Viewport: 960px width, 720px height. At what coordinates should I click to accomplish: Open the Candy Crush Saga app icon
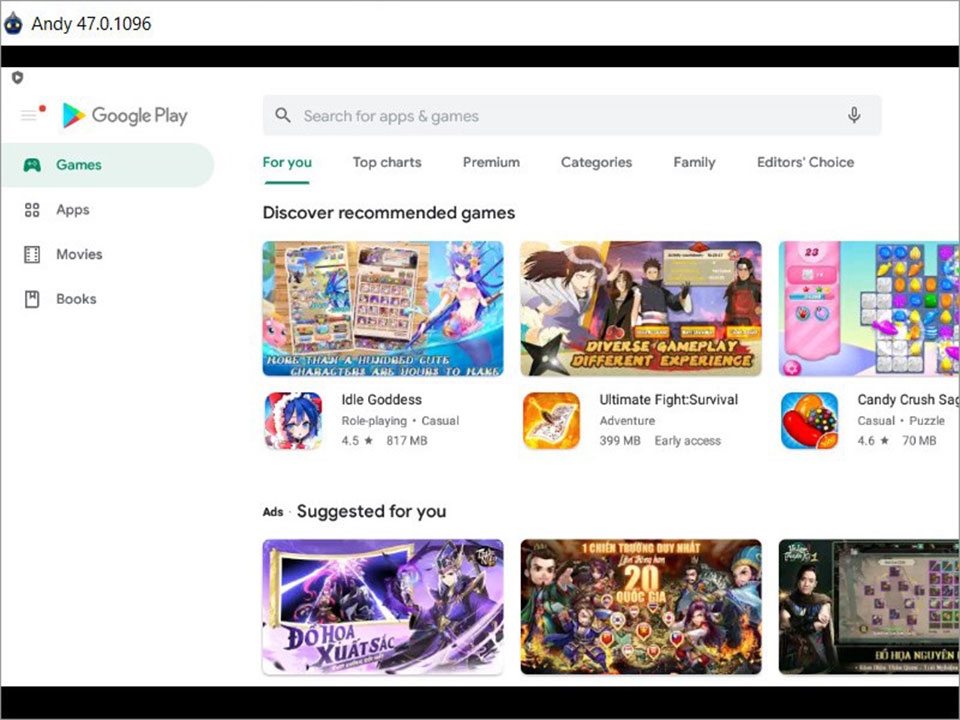click(x=809, y=421)
